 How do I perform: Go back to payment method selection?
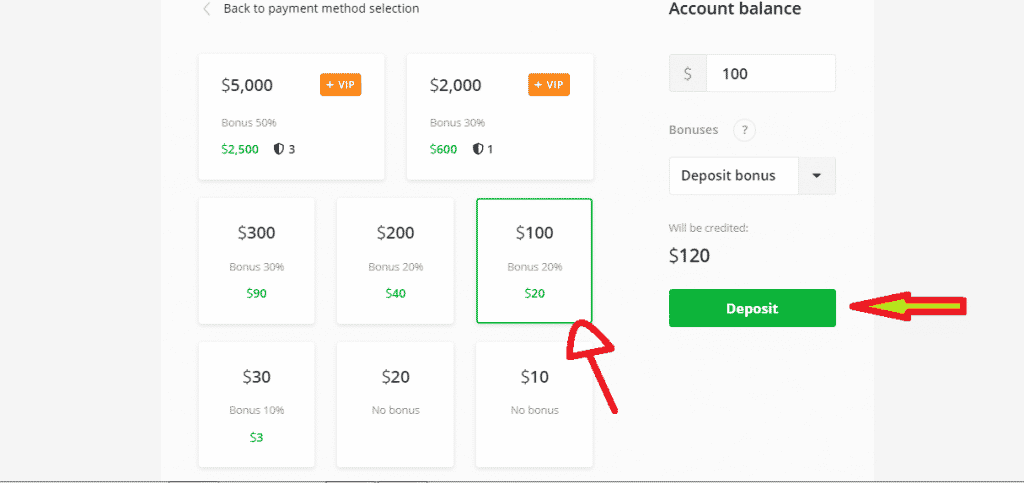coord(321,9)
